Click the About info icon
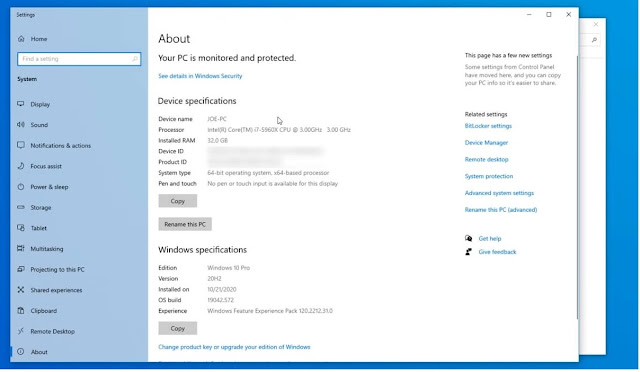 (x=21, y=352)
